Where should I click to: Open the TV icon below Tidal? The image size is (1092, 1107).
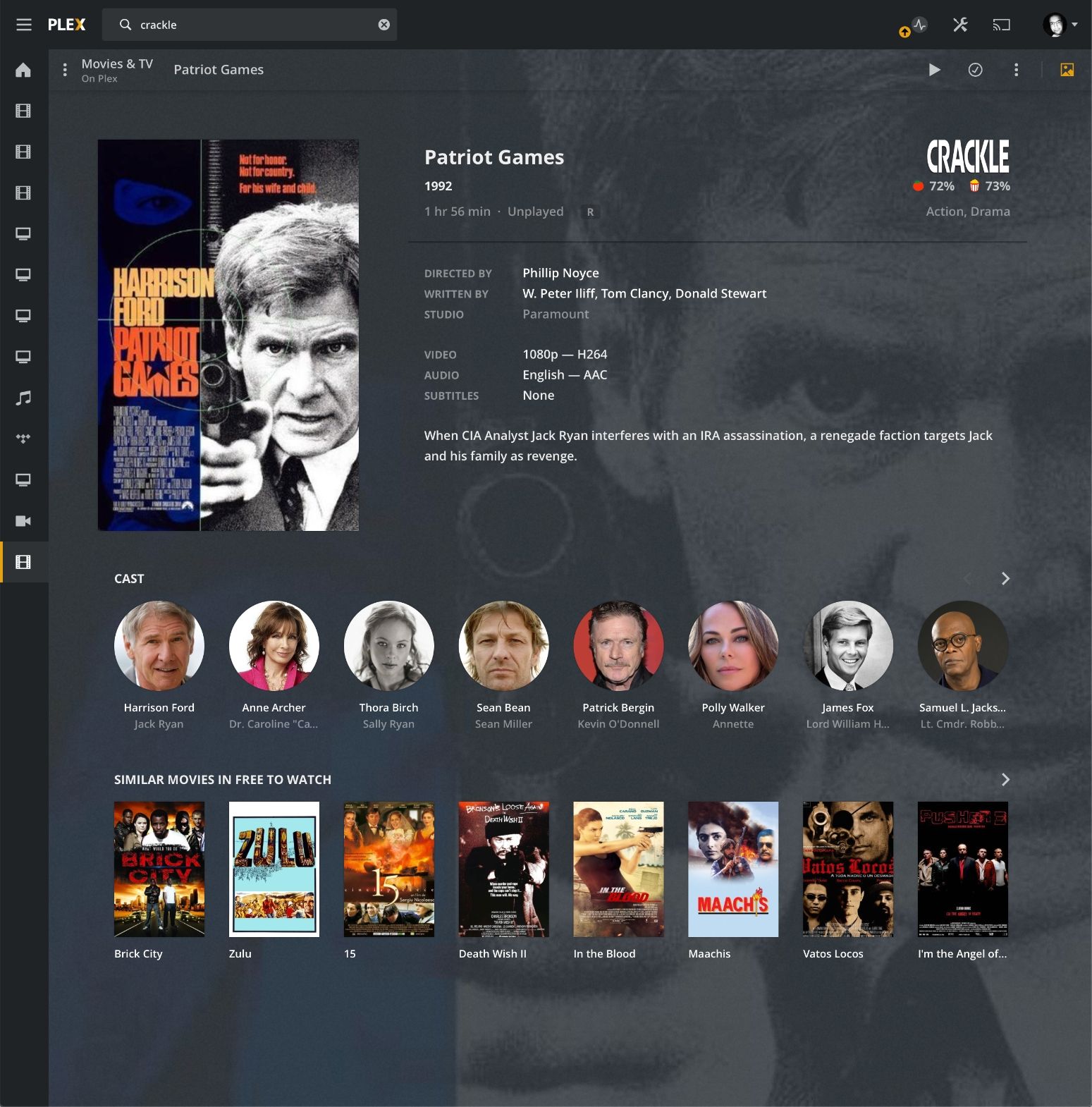(x=24, y=480)
